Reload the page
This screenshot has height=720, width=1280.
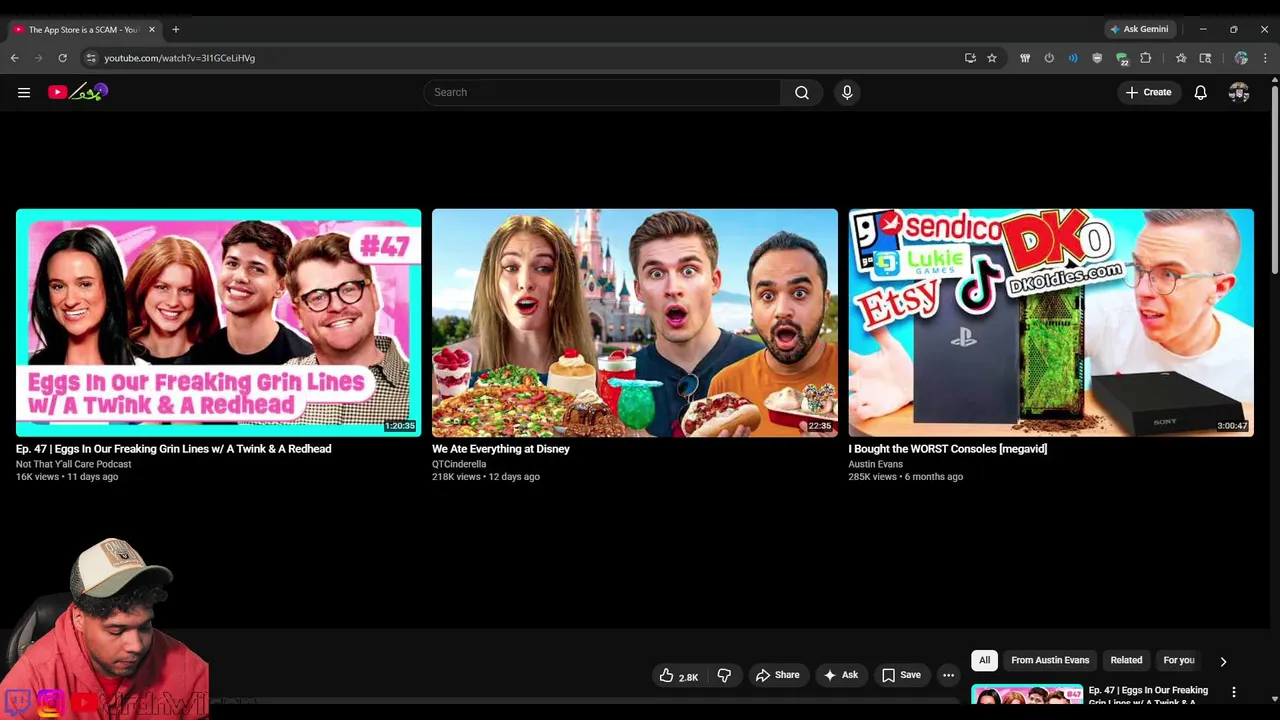62,58
